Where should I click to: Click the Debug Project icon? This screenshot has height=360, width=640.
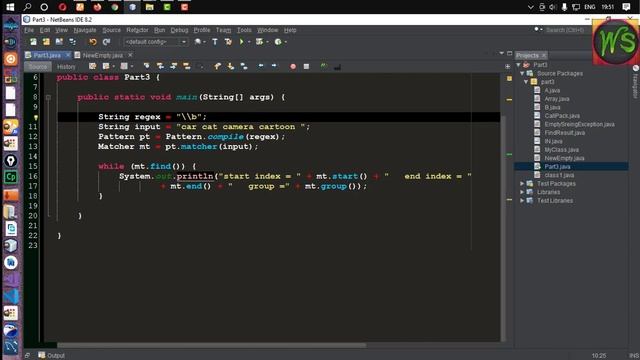[259, 42]
